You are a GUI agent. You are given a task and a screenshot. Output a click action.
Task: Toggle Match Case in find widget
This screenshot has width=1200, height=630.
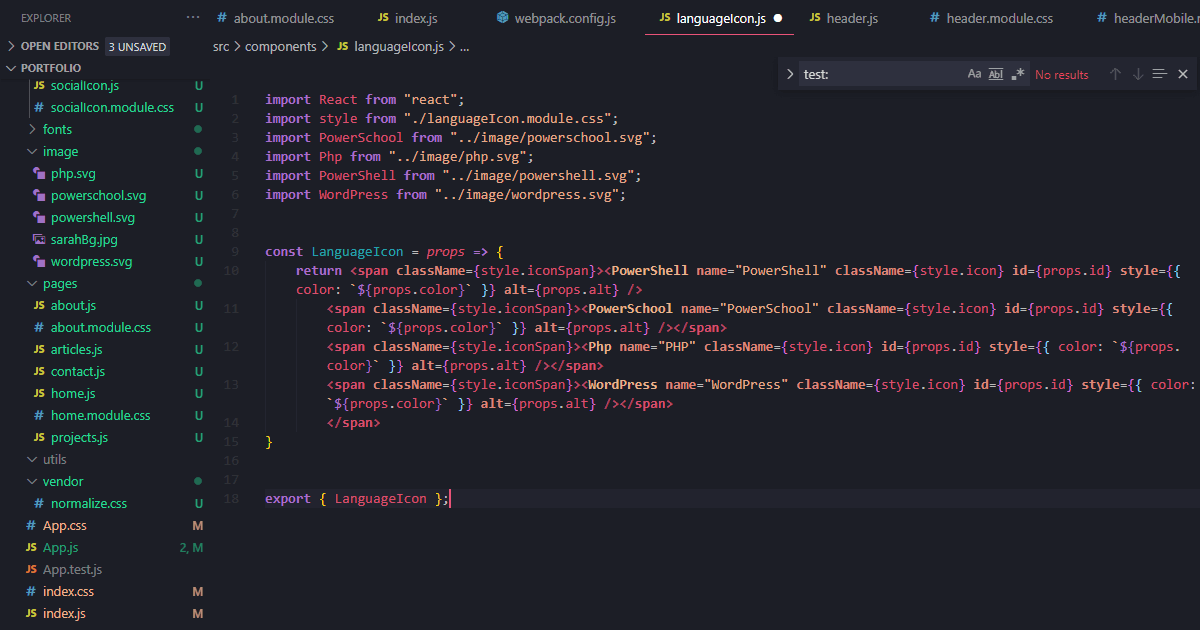(974, 74)
